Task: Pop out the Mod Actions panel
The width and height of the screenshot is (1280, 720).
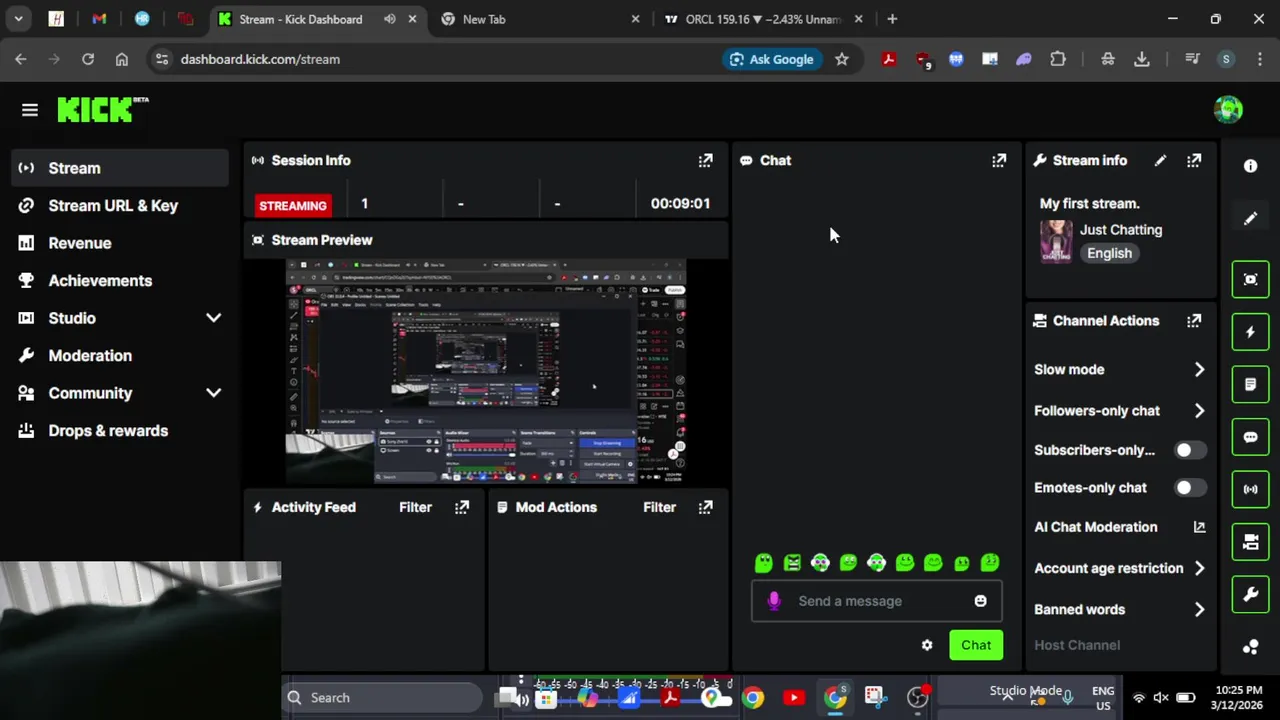Action: click(705, 507)
